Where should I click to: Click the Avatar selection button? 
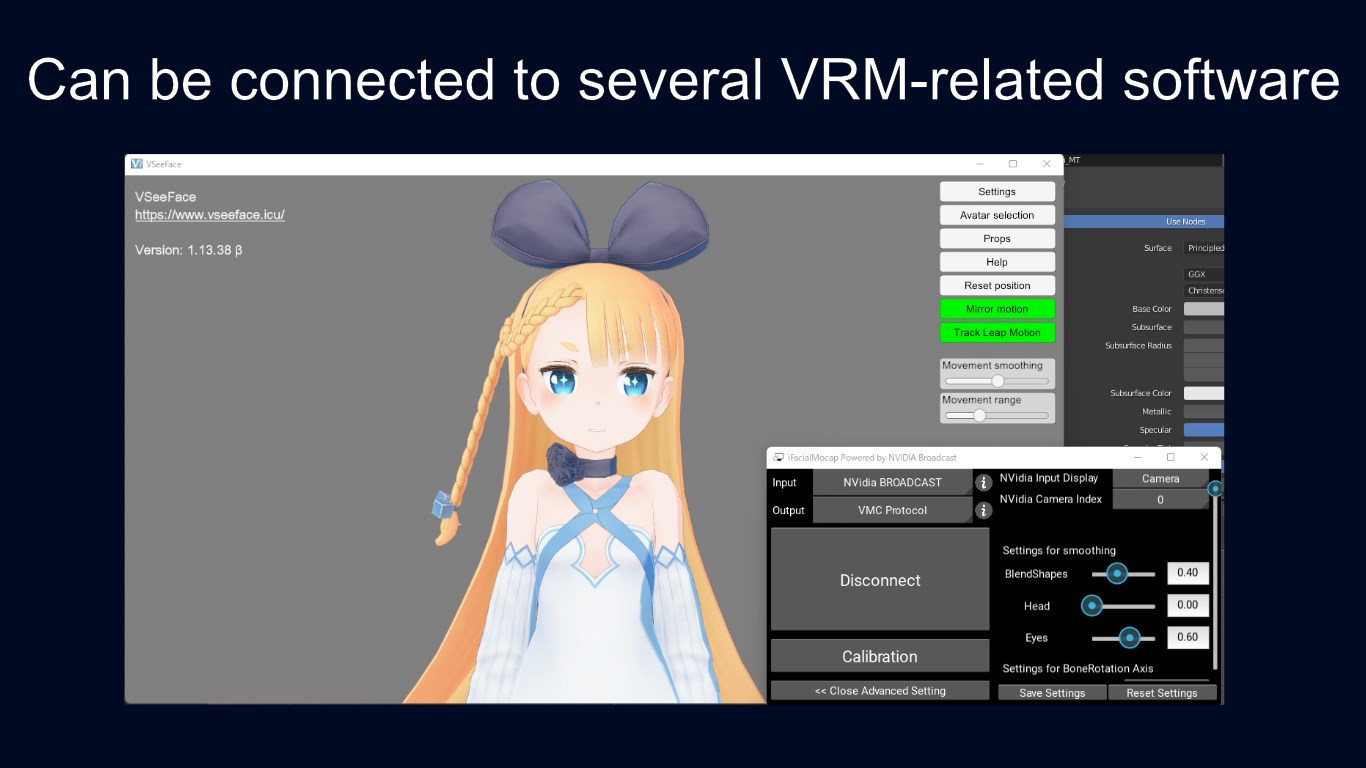pyautogui.click(x=997, y=214)
